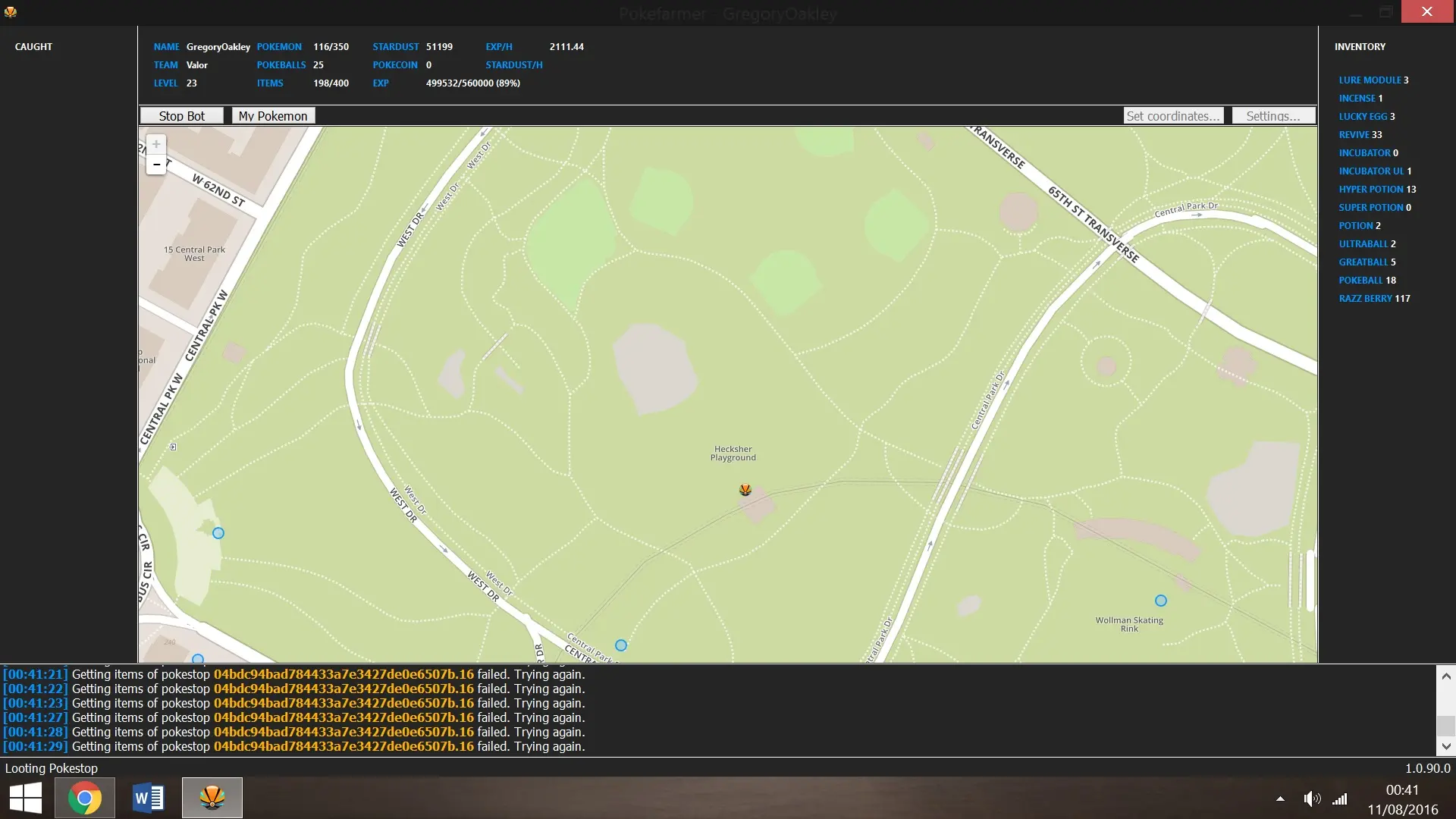
Task: Open the Windows Start menu
Action: (26, 798)
